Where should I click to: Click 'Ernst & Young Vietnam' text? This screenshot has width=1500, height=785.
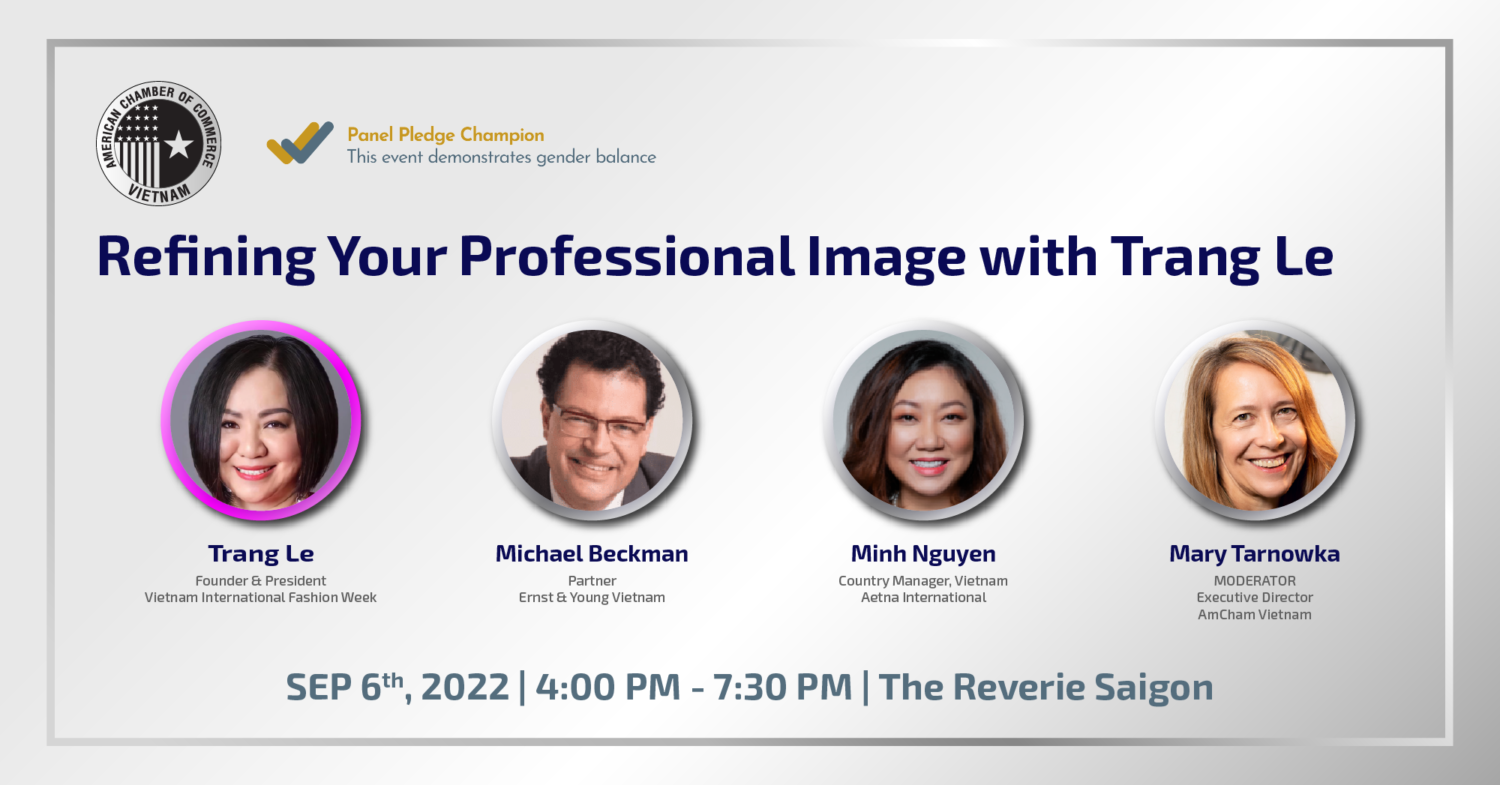(x=592, y=598)
